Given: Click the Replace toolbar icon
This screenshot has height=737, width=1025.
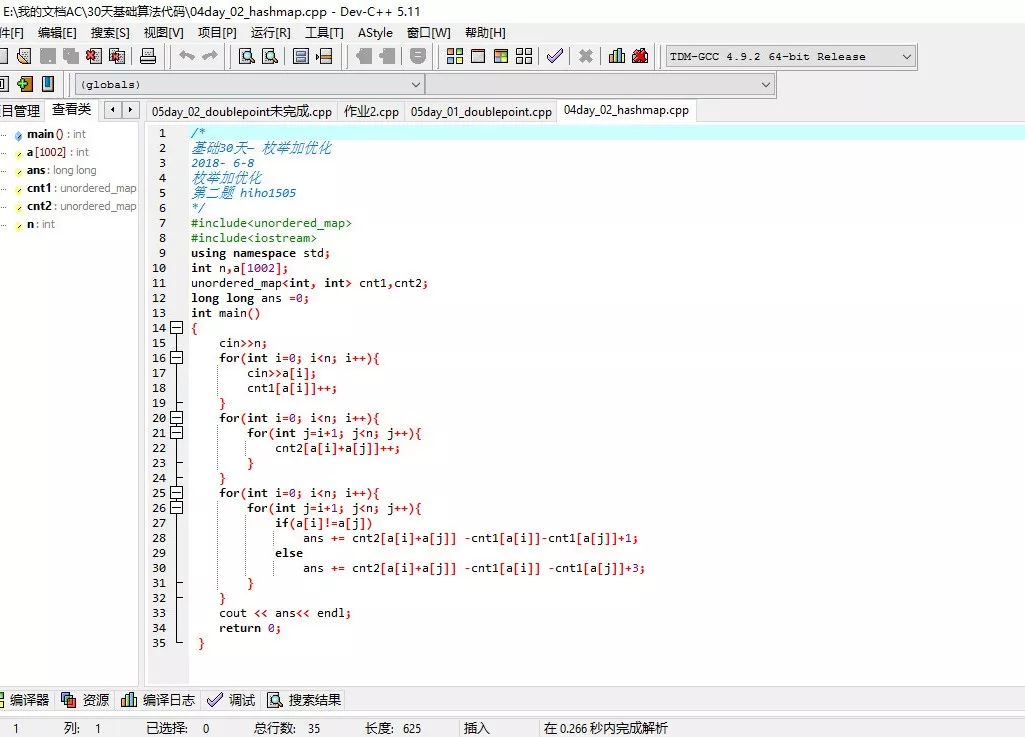Looking at the screenshot, I should coord(270,56).
